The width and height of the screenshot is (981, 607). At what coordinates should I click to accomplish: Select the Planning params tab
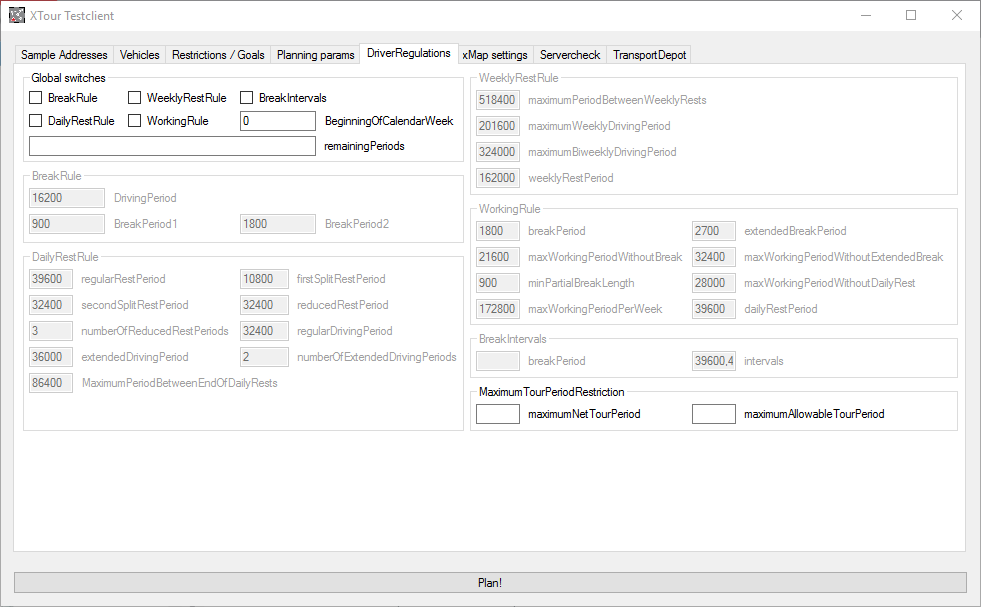click(315, 55)
